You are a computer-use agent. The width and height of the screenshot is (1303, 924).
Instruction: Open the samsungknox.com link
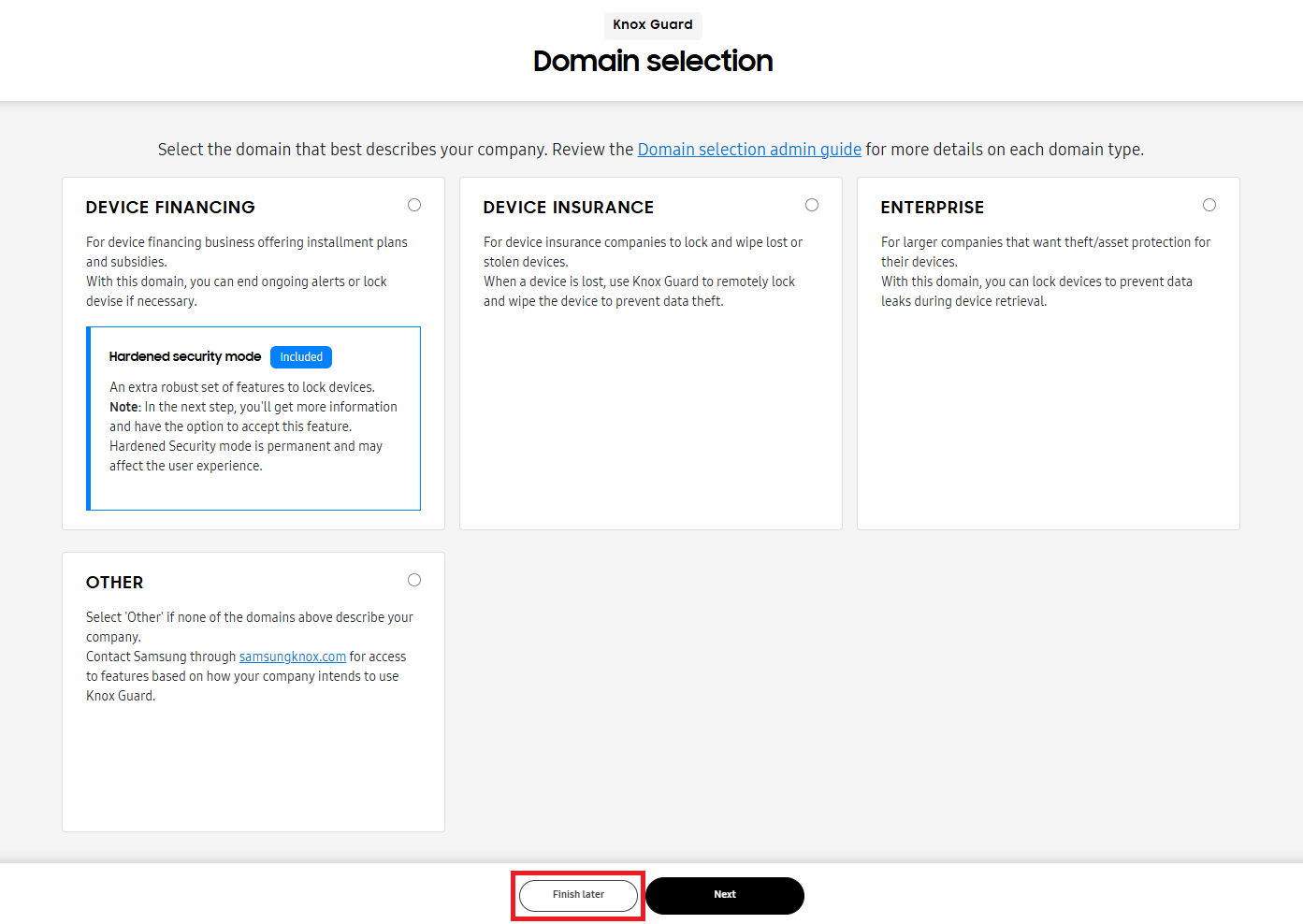coord(292,656)
